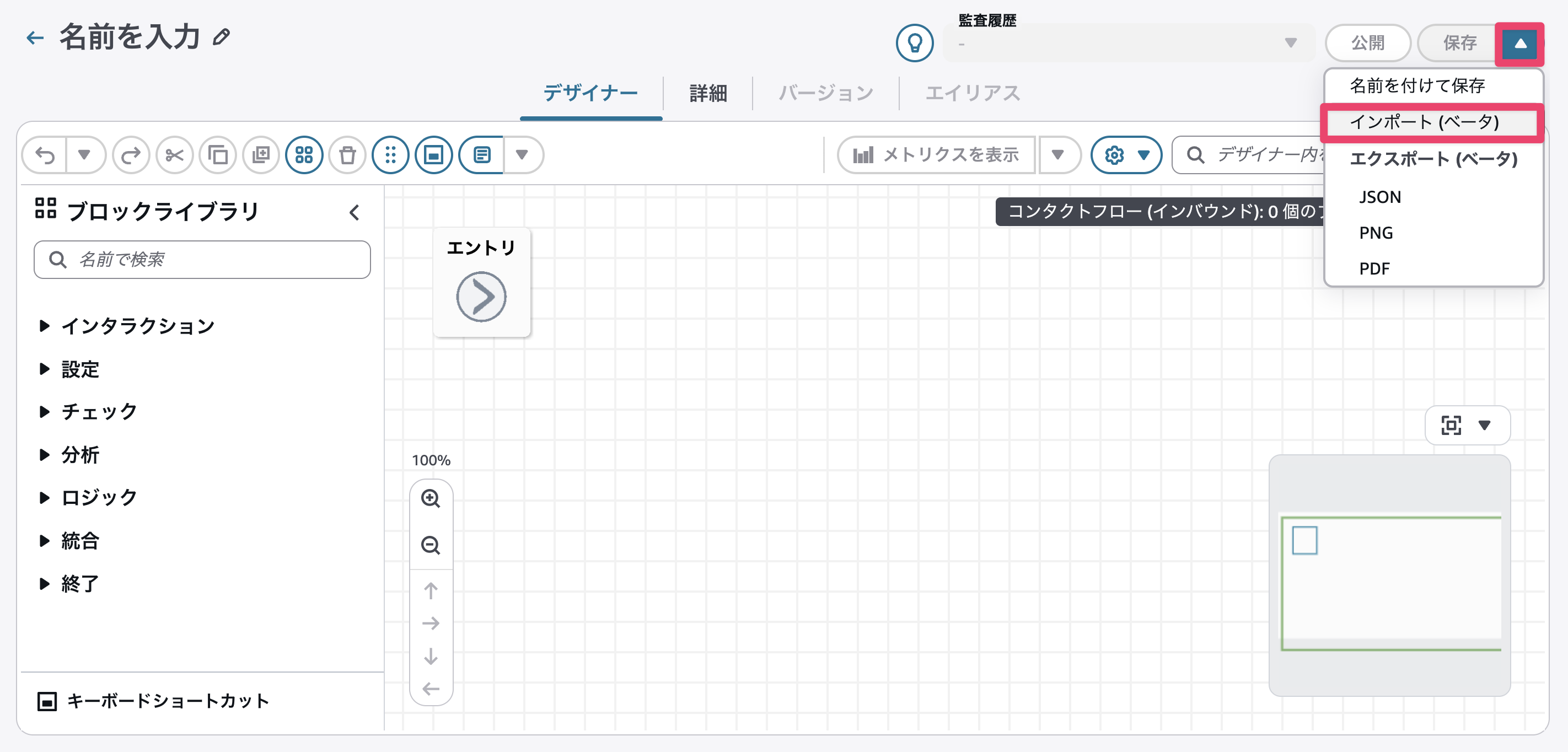1568x752 pixels.
Task: Toggle the notes toolbar icon
Action: tap(481, 155)
